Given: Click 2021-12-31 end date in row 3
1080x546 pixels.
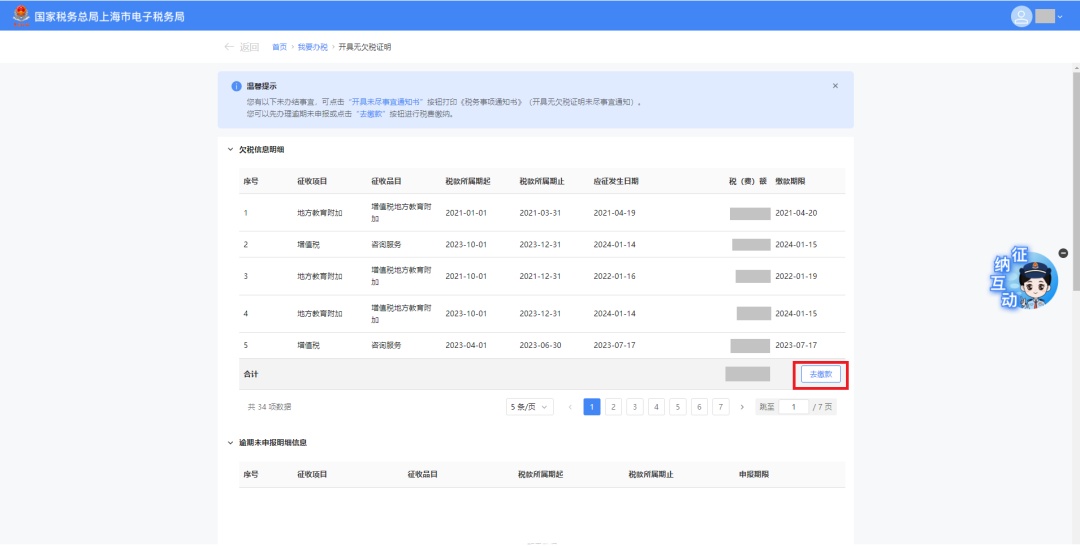Looking at the screenshot, I should (541, 276).
